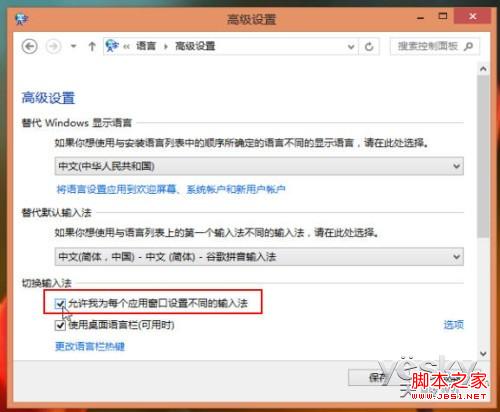Click the search magnifier icon
The height and width of the screenshot is (412, 500).
tap(469, 46)
